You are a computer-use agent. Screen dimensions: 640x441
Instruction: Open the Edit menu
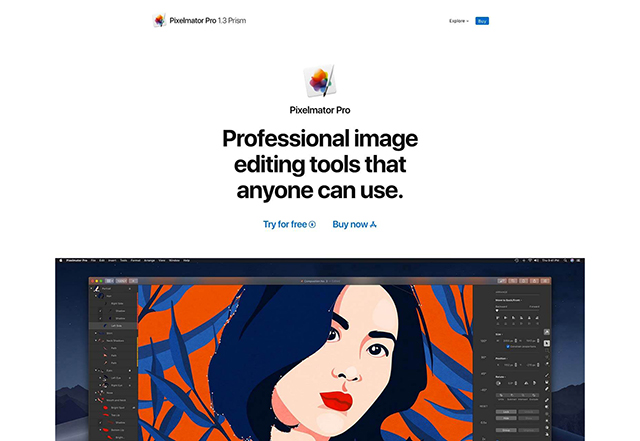tap(102, 261)
